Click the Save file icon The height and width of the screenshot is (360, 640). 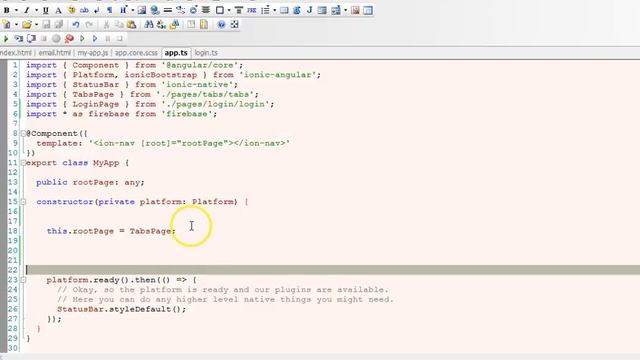46,24
